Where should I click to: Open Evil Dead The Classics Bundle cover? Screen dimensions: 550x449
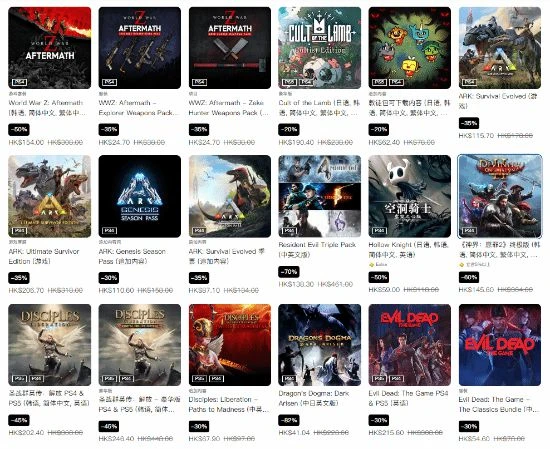click(500, 345)
